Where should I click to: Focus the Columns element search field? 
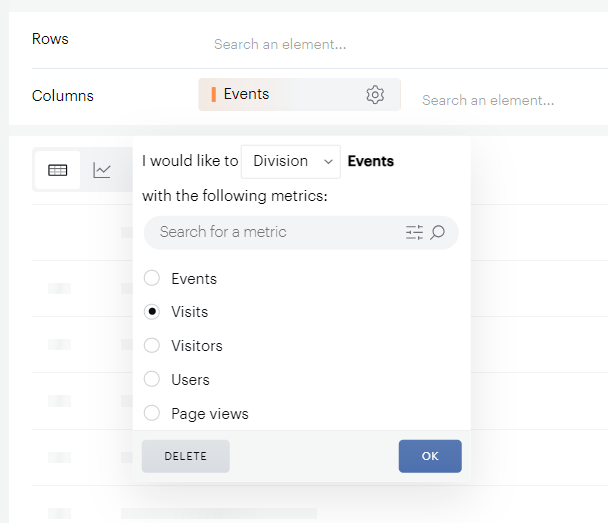[488, 100]
